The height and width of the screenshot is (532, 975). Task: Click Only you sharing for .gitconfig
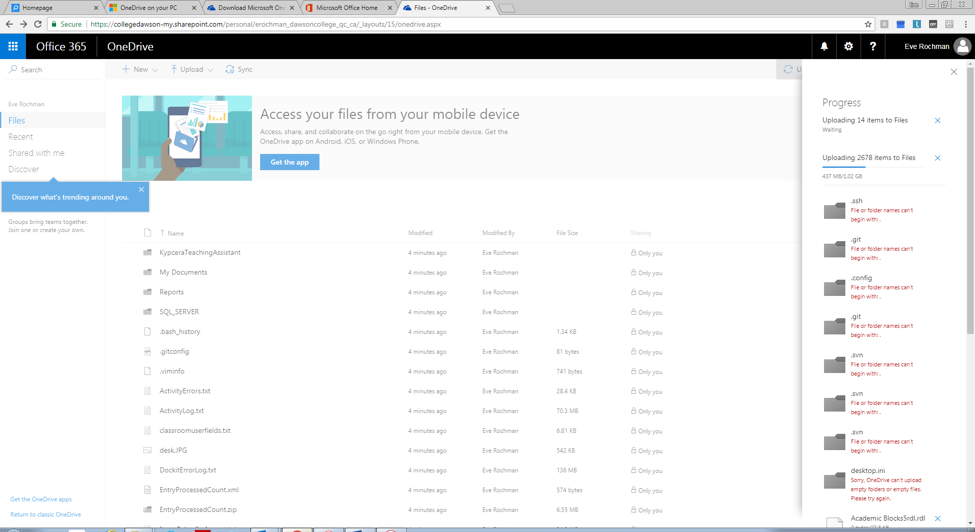(x=647, y=352)
